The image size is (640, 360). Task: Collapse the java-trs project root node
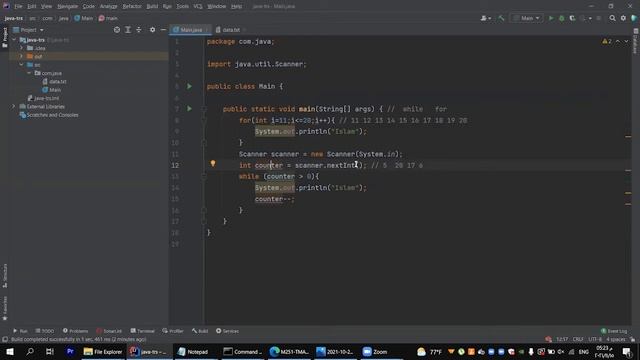14,40
